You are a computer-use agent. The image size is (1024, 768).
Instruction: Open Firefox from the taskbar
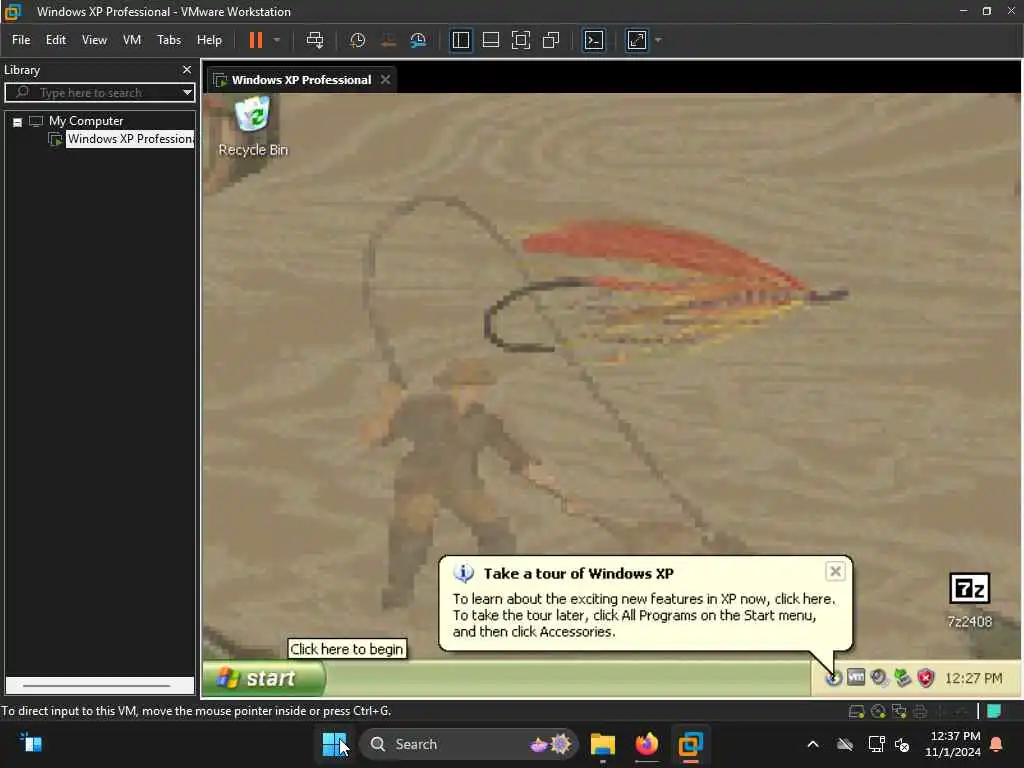coord(647,744)
